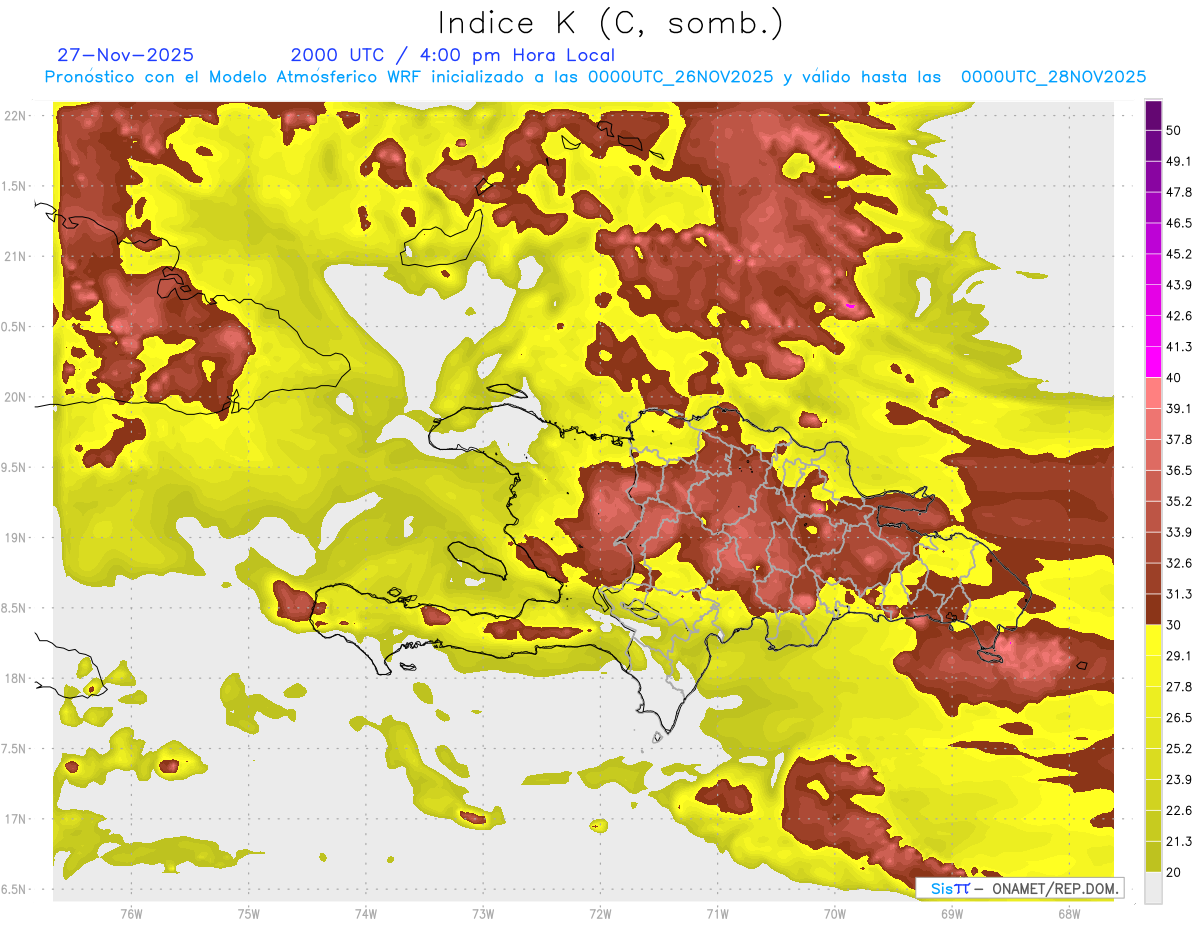Click the "70W" longitude label

(x=834, y=914)
